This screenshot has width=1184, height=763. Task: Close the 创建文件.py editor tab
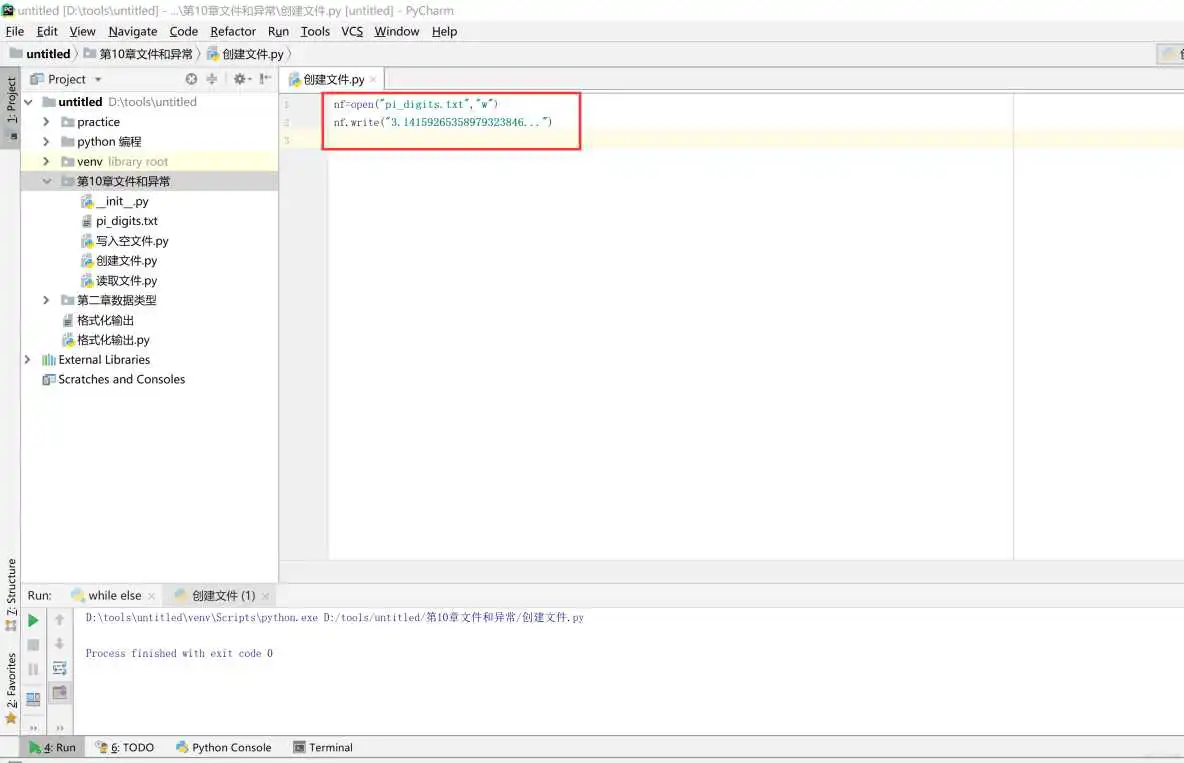click(373, 79)
